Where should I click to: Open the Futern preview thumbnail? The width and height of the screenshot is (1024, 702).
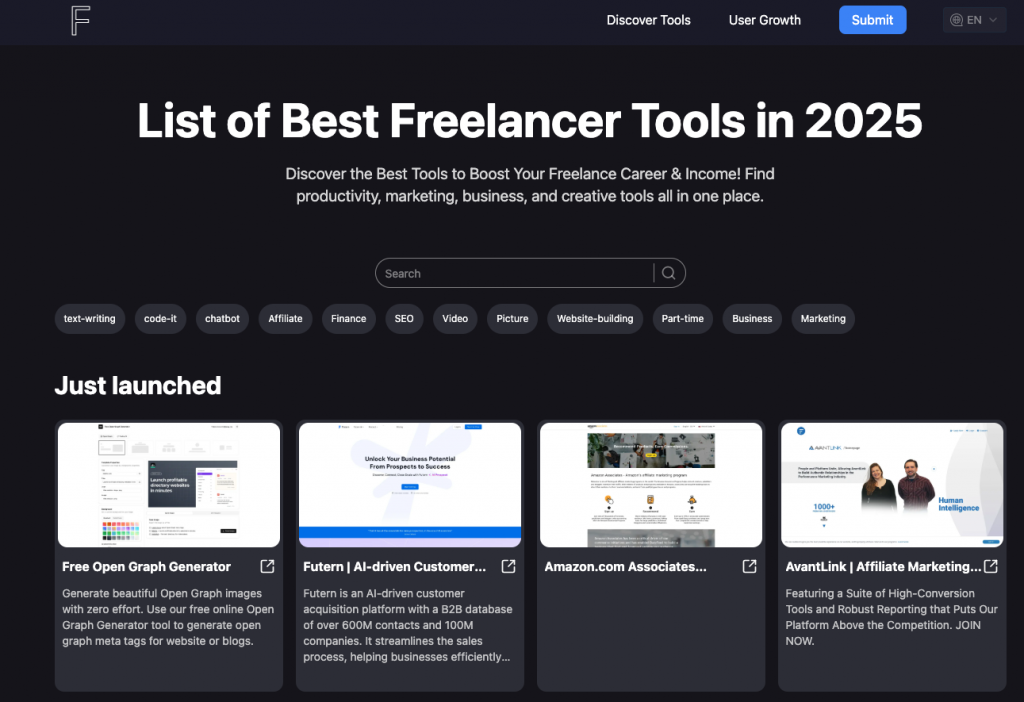[x=410, y=485]
